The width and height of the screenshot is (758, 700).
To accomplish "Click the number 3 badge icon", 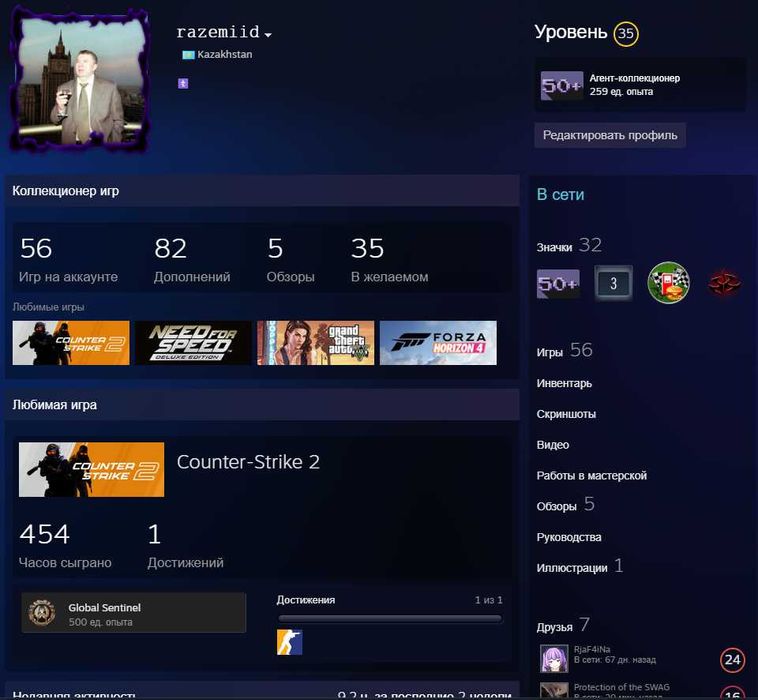I will coord(613,283).
